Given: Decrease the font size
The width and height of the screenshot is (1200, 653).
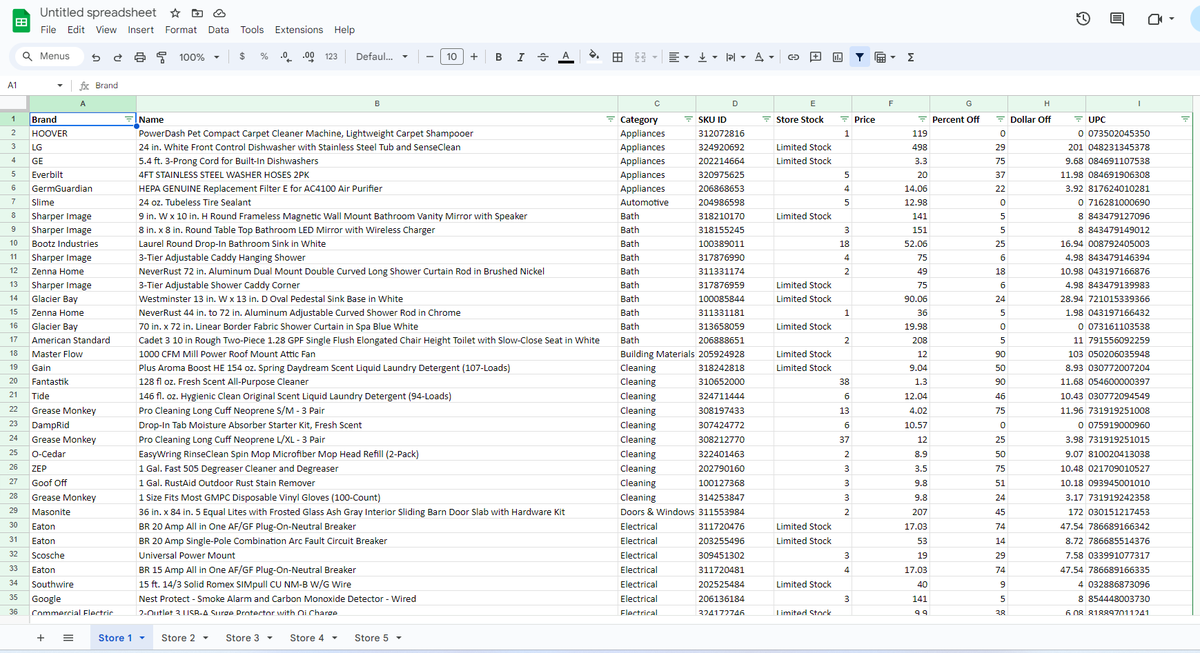Looking at the screenshot, I should click(429, 57).
